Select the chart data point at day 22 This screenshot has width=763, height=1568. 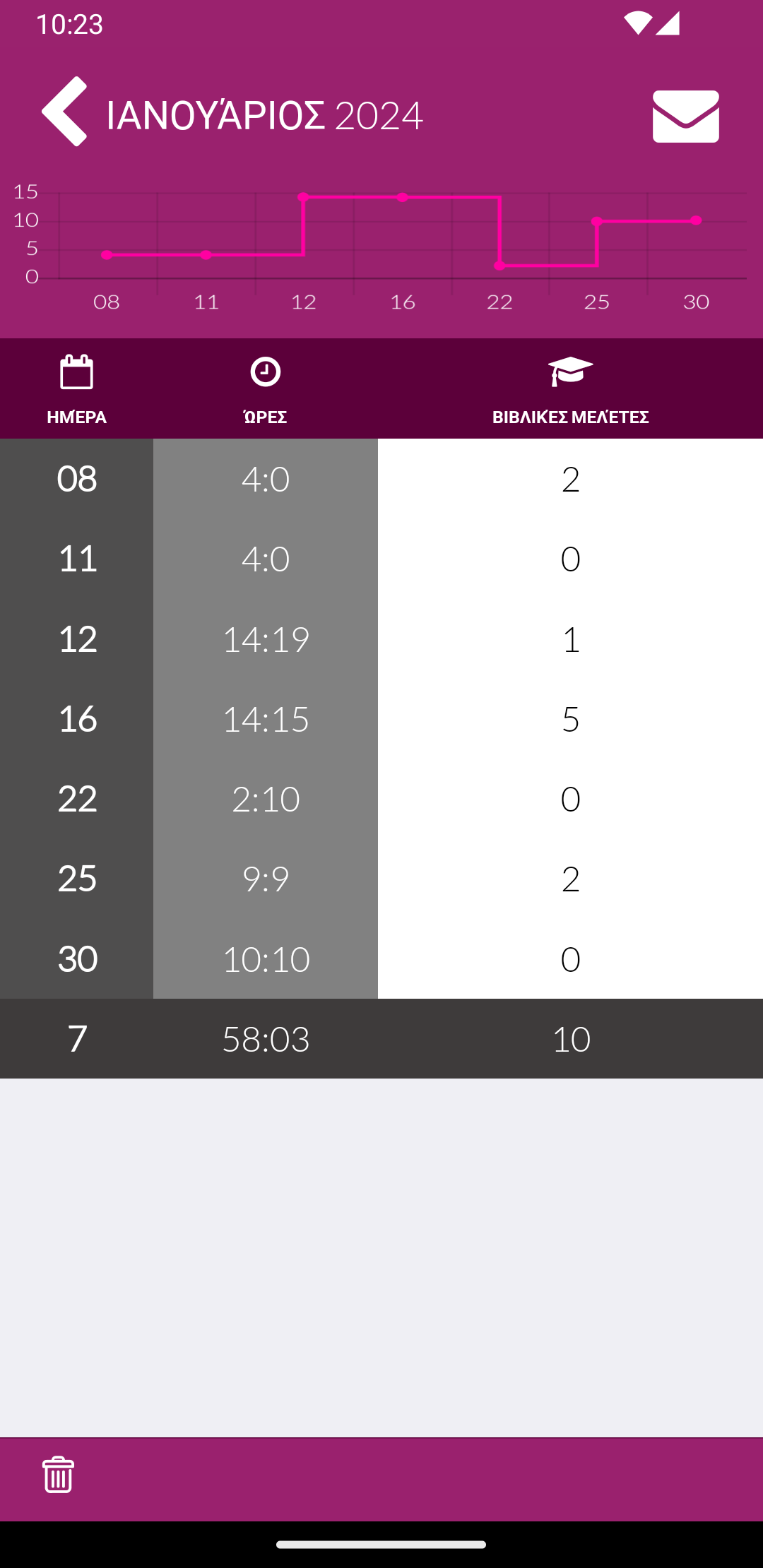499,266
